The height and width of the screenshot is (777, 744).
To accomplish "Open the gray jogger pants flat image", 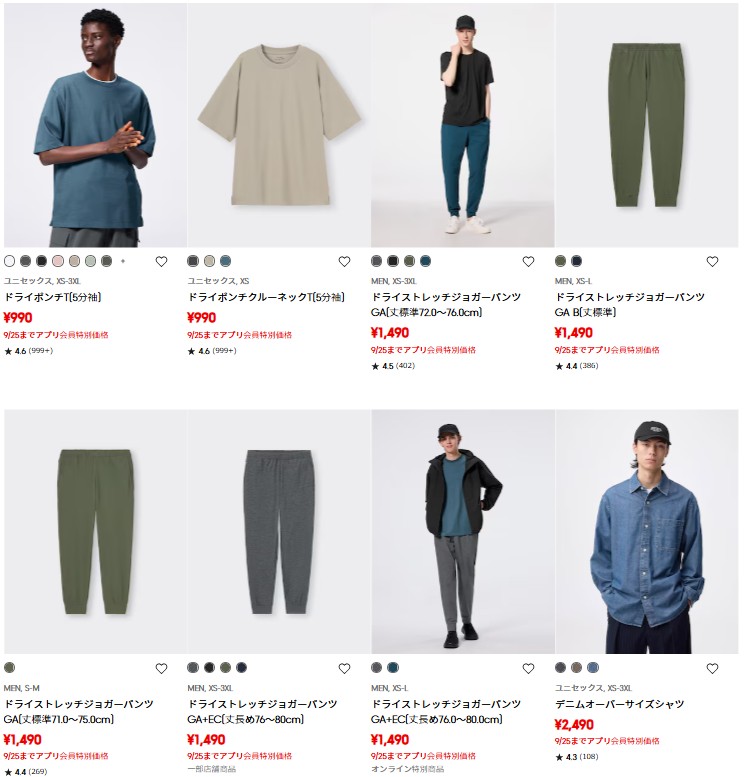I will point(280,532).
